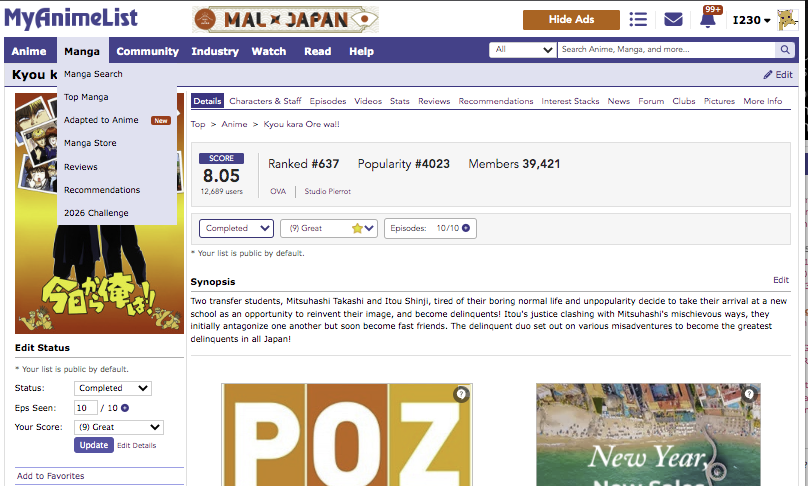Open Edit Details link

[137, 445]
